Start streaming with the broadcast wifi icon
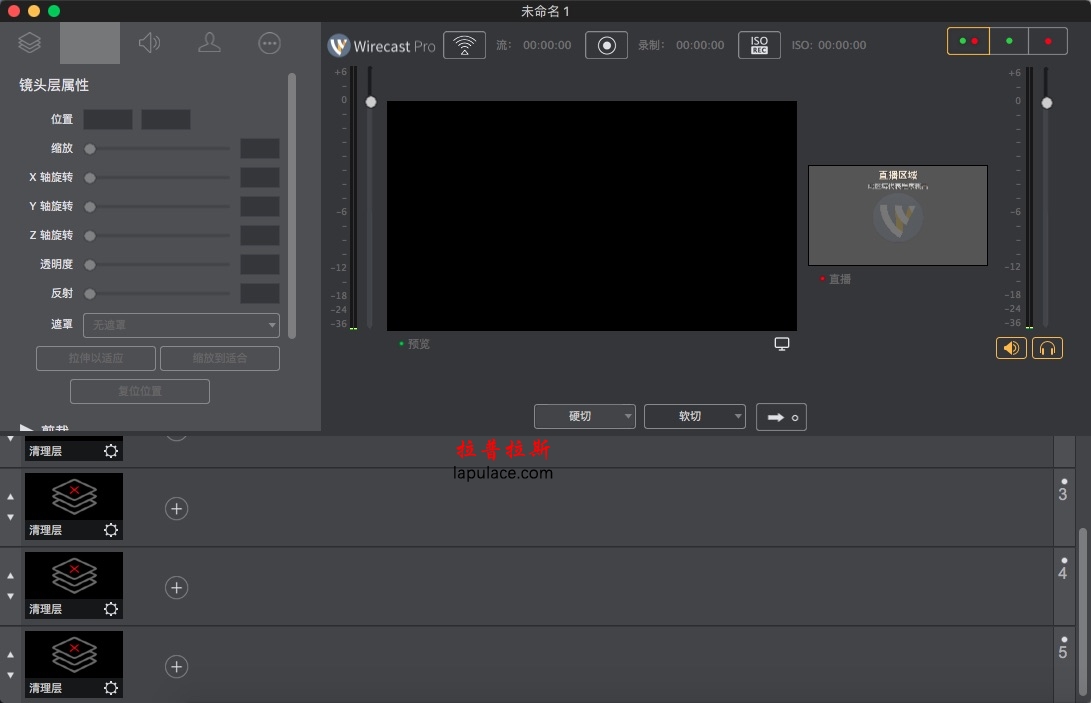The image size is (1091, 703). pyautogui.click(x=464, y=45)
